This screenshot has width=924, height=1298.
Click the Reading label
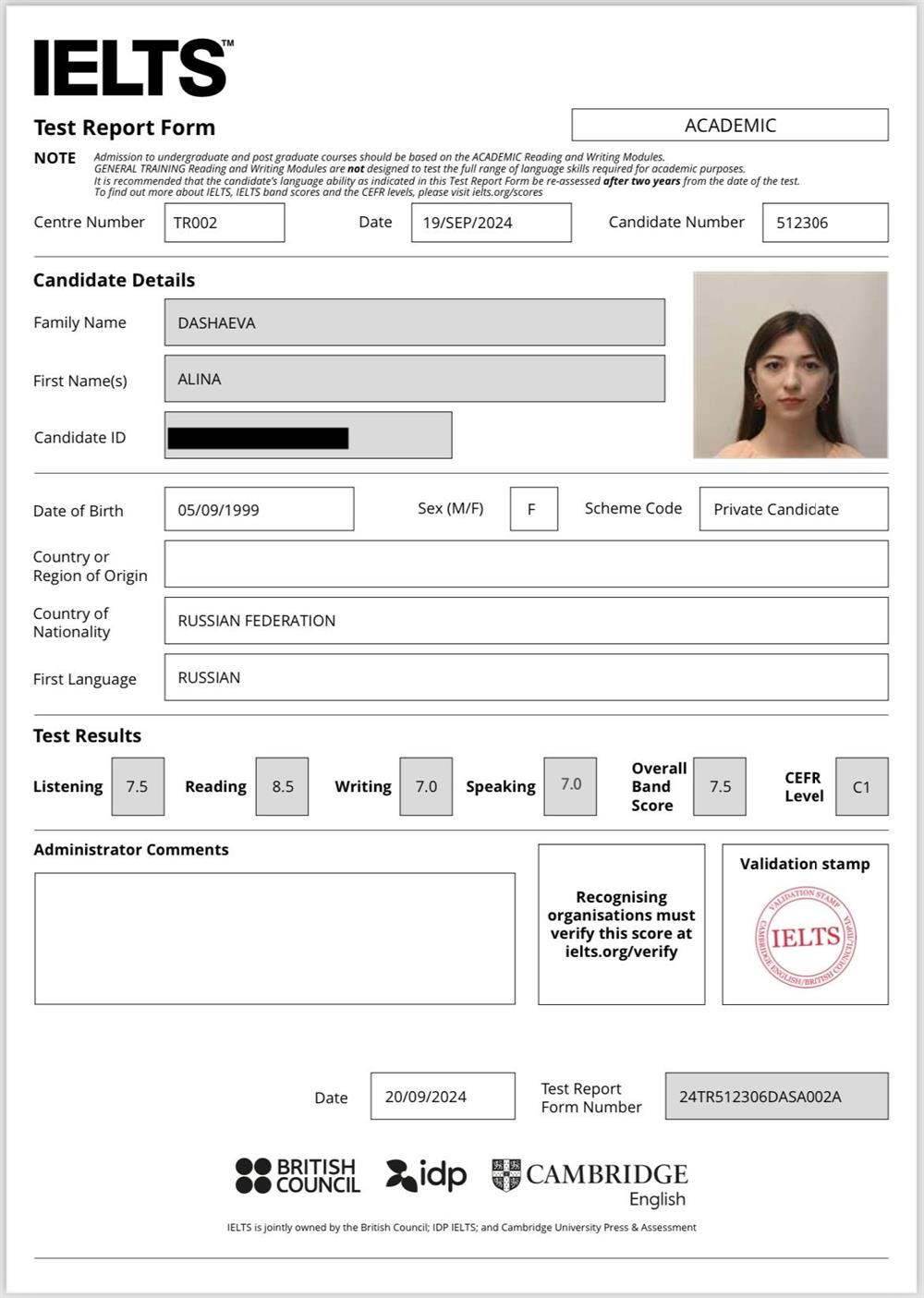tap(215, 787)
